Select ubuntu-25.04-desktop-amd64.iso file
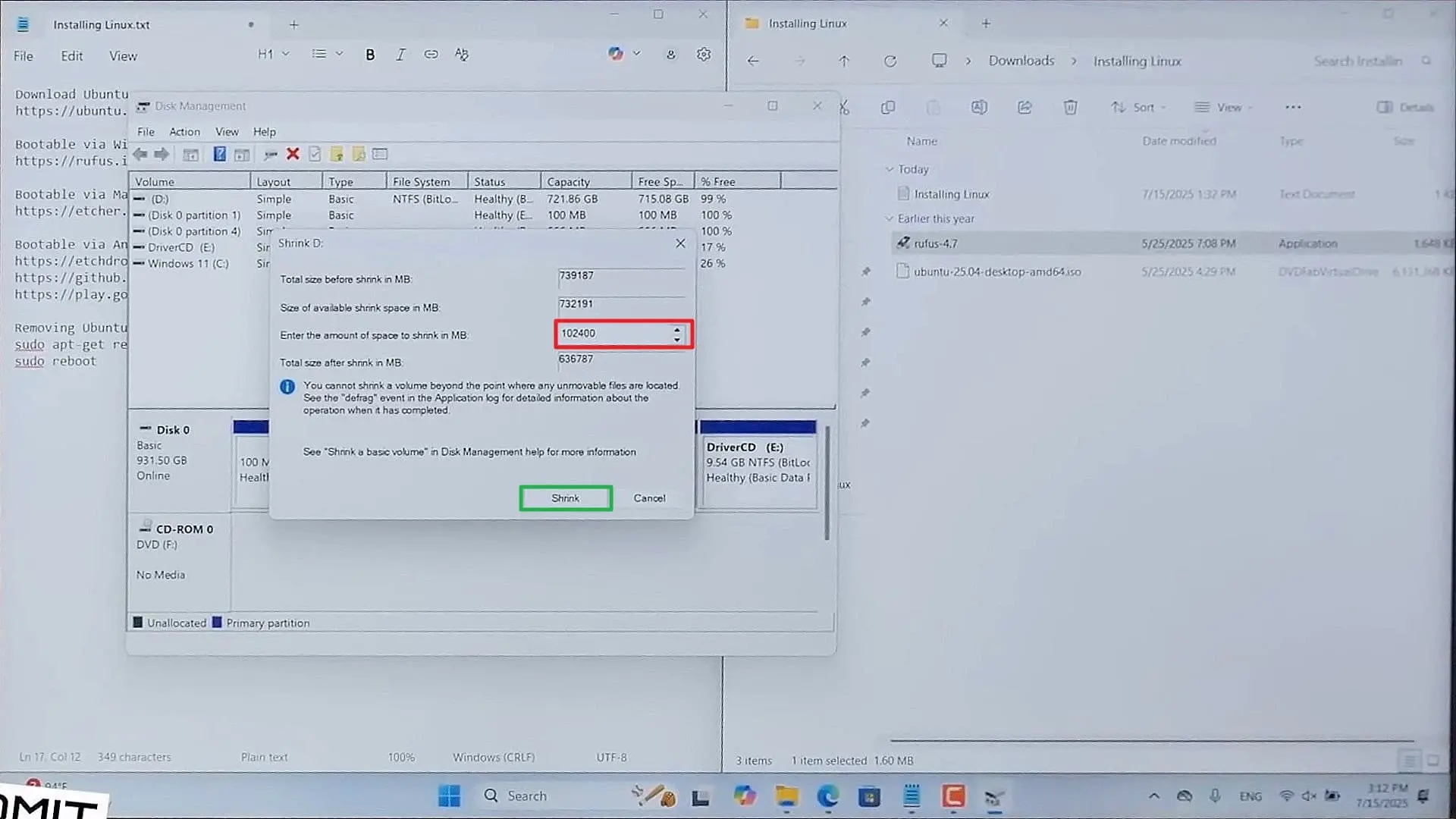The image size is (1456, 819). tap(1172, 271)
